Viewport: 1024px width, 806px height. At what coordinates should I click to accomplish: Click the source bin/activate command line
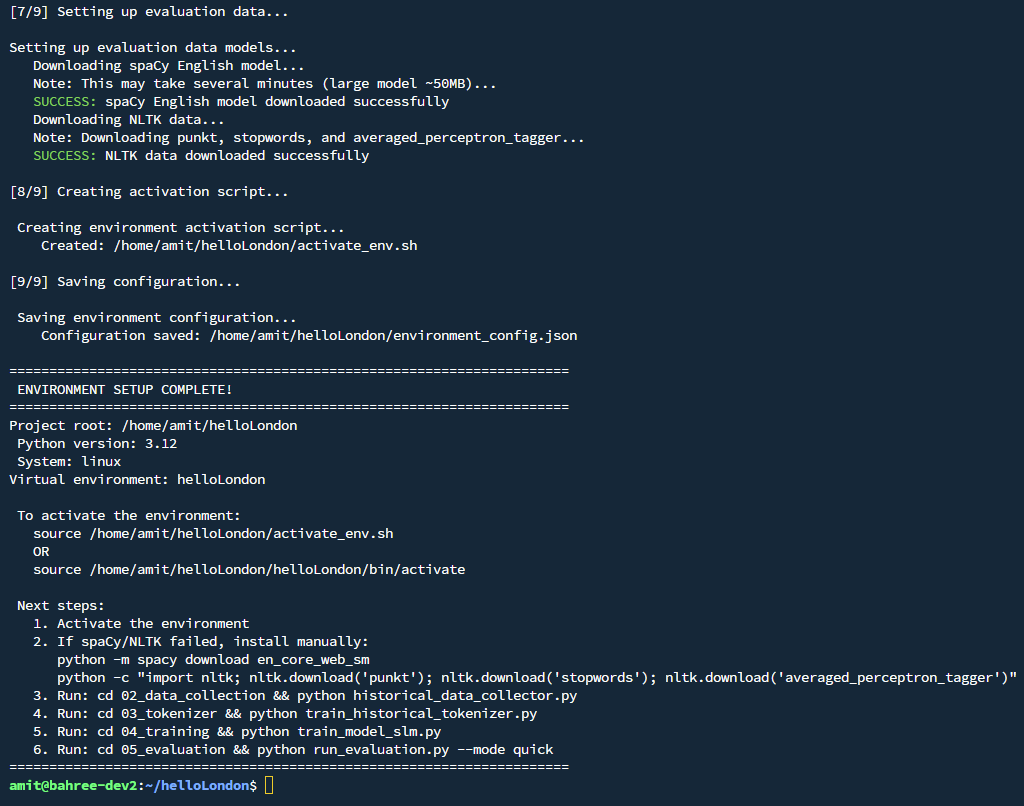(249, 570)
